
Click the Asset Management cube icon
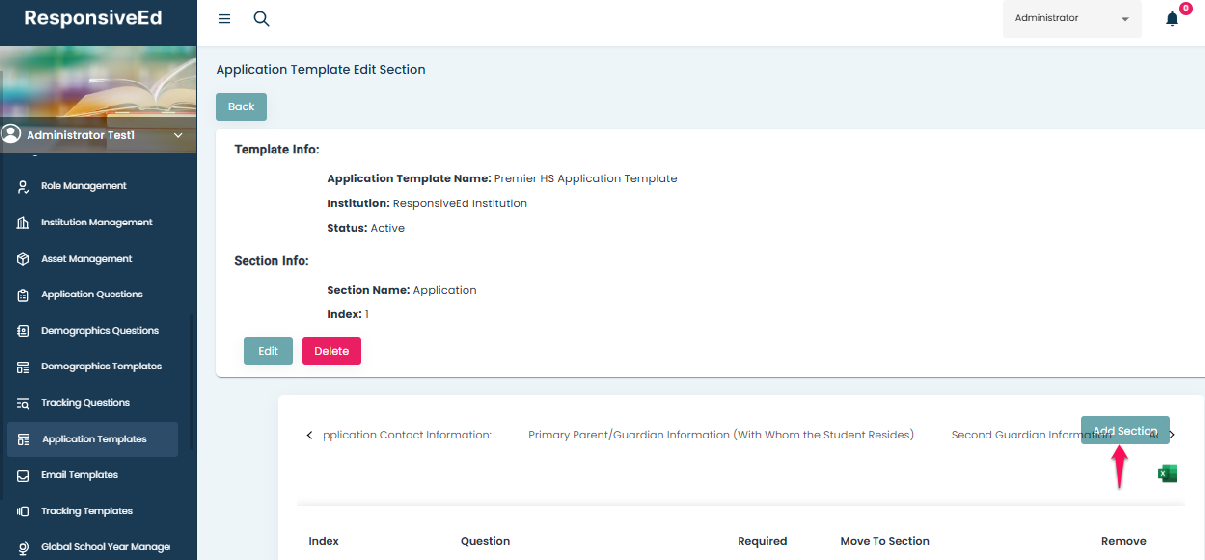[x=23, y=259]
